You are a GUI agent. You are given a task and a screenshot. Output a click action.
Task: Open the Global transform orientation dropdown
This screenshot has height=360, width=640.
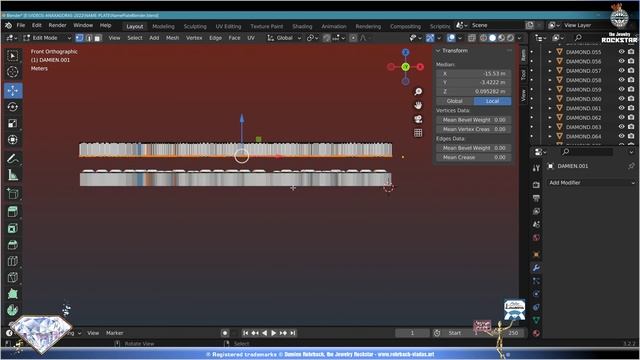click(x=284, y=38)
